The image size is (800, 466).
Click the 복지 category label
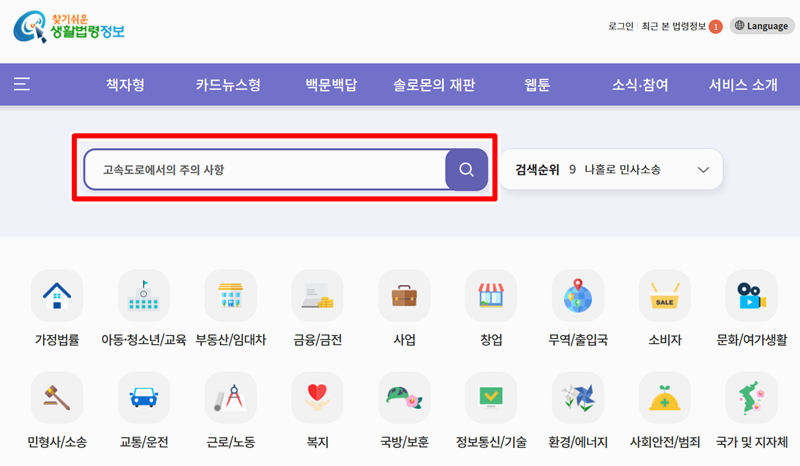tap(317, 442)
